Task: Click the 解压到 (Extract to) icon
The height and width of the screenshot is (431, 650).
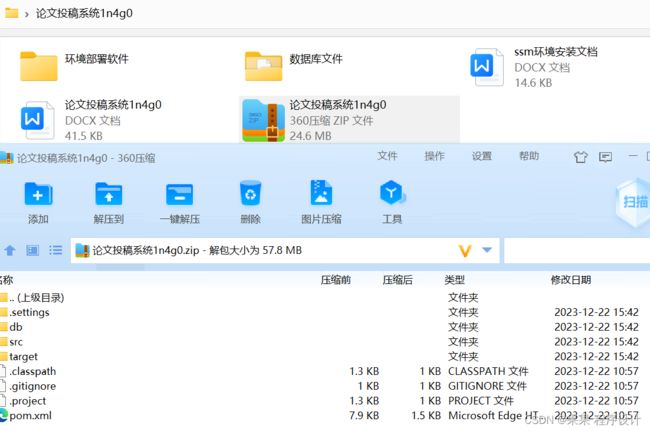Action: (x=109, y=194)
